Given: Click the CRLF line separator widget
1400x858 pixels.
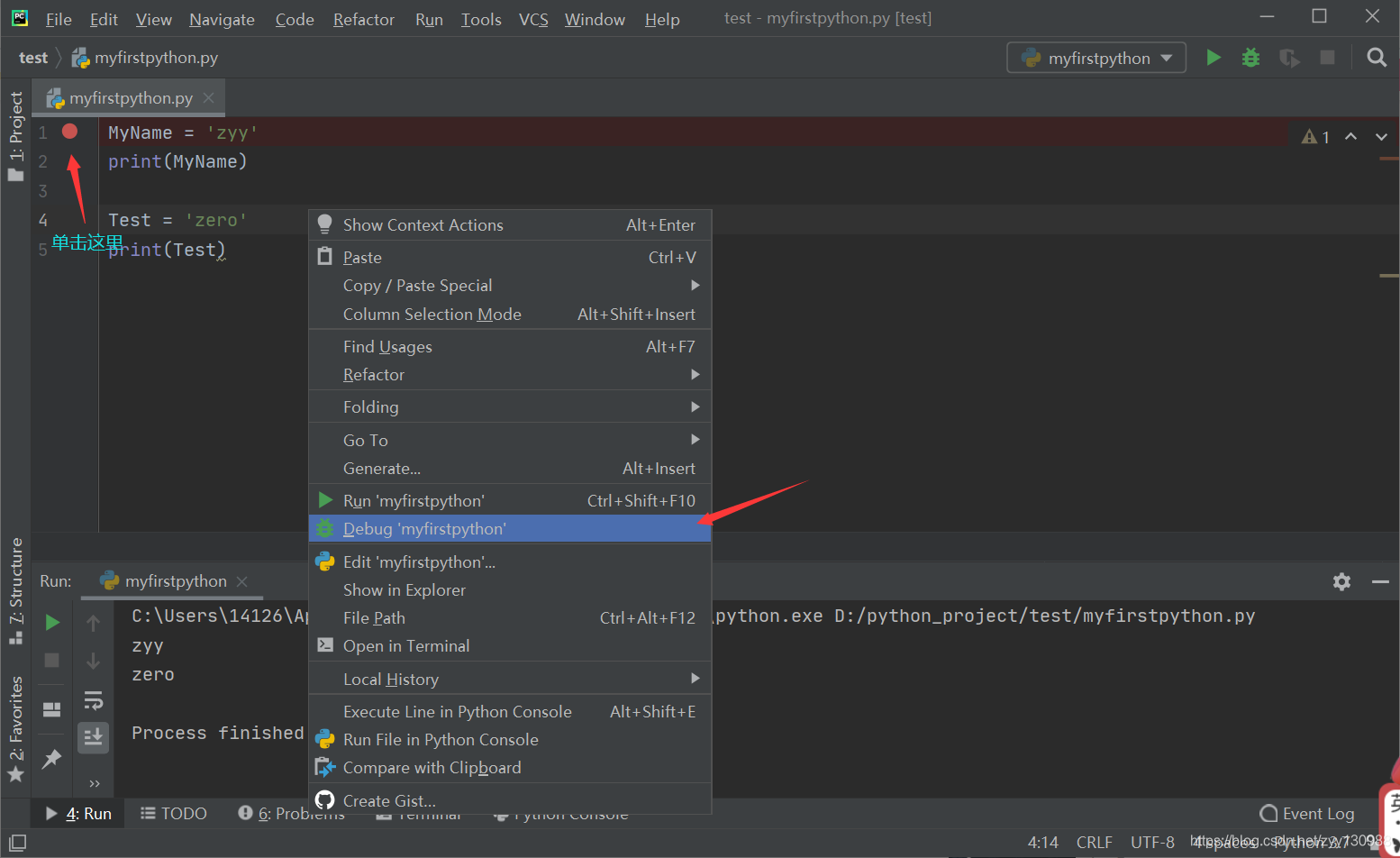Looking at the screenshot, I should click(x=1094, y=843).
